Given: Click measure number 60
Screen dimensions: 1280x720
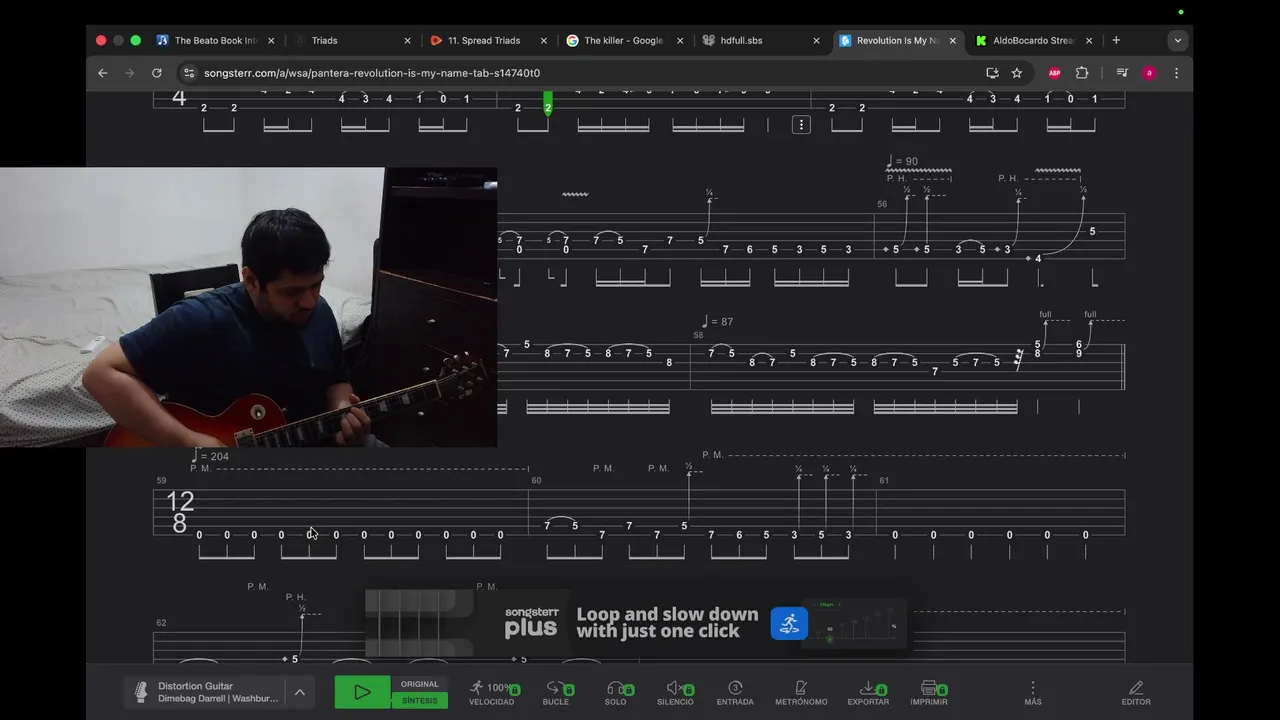Looking at the screenshot, I should [536, 481].
